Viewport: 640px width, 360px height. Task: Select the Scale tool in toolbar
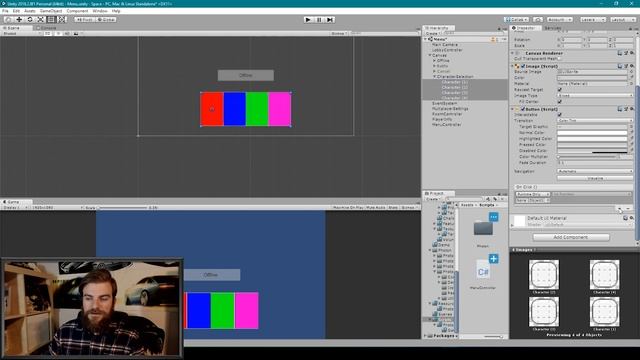[40, 20]
